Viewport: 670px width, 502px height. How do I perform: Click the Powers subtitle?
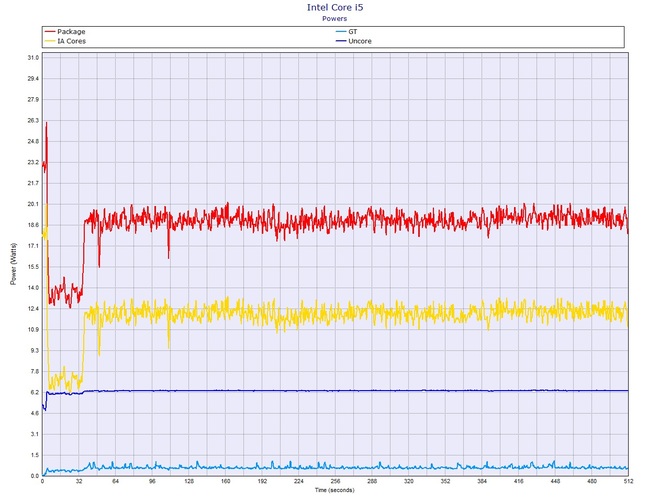click(x=335, y=18)
